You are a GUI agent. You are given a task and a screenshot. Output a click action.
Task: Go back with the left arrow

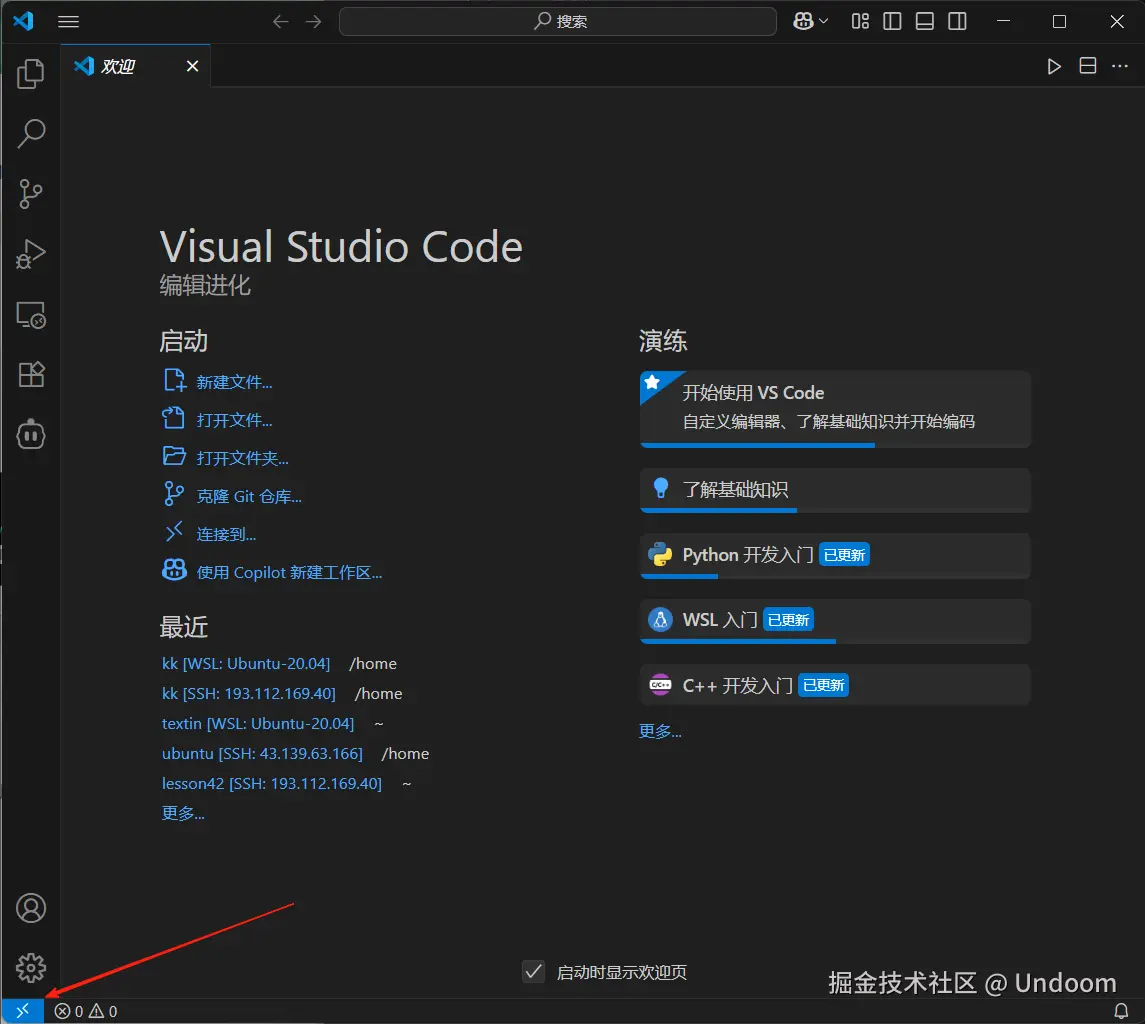click(x=280, y=21)
